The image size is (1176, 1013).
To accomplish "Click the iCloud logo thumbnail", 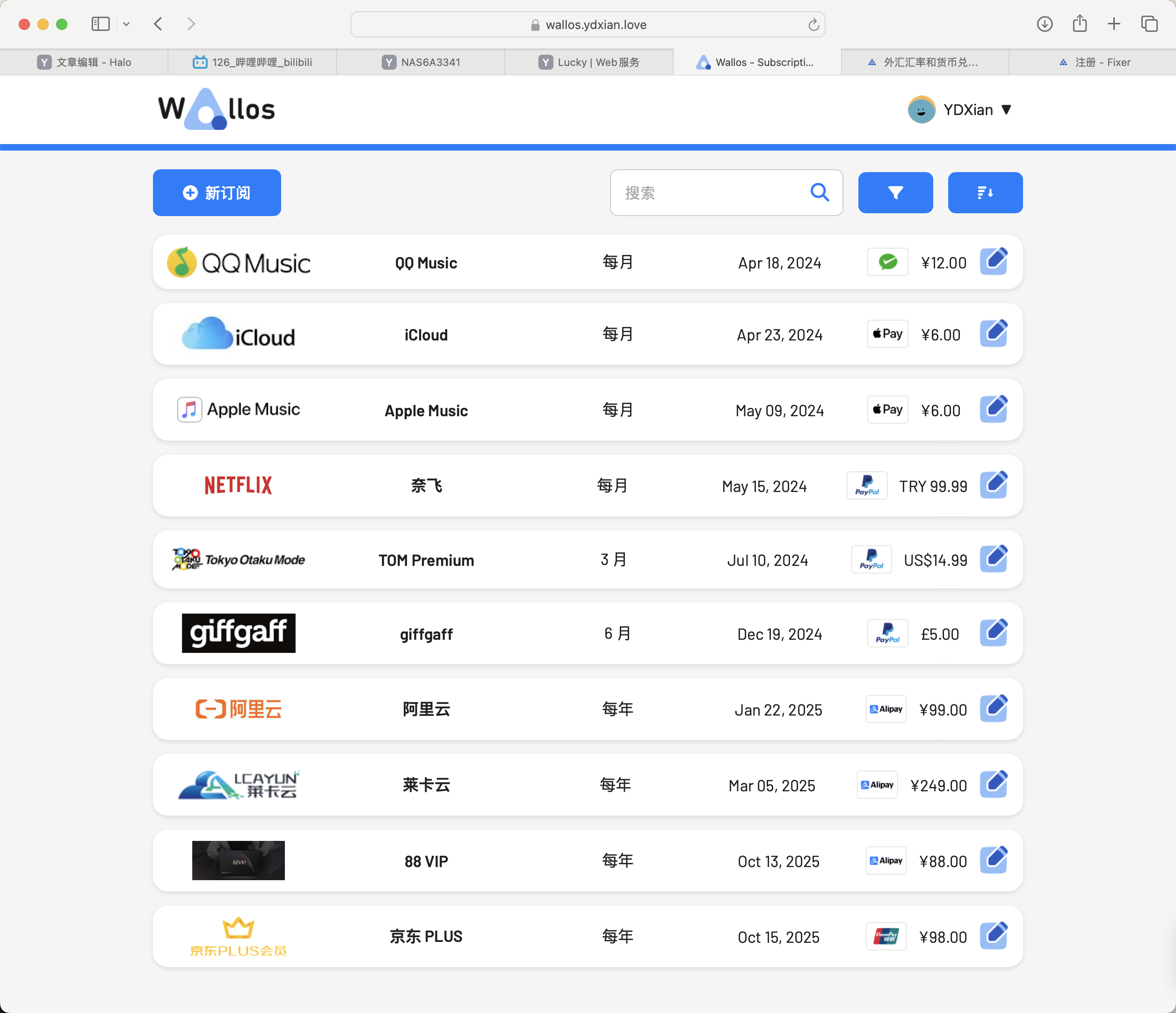I will (x=239, y=334).
